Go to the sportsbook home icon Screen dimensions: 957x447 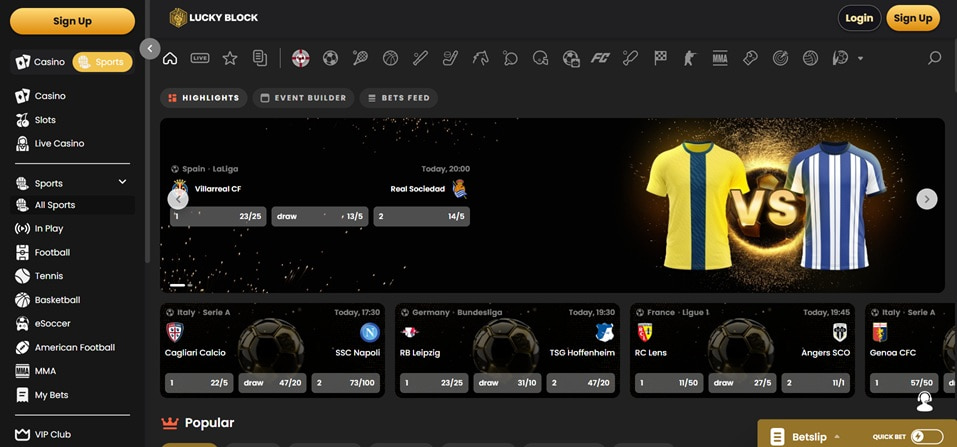170,58
